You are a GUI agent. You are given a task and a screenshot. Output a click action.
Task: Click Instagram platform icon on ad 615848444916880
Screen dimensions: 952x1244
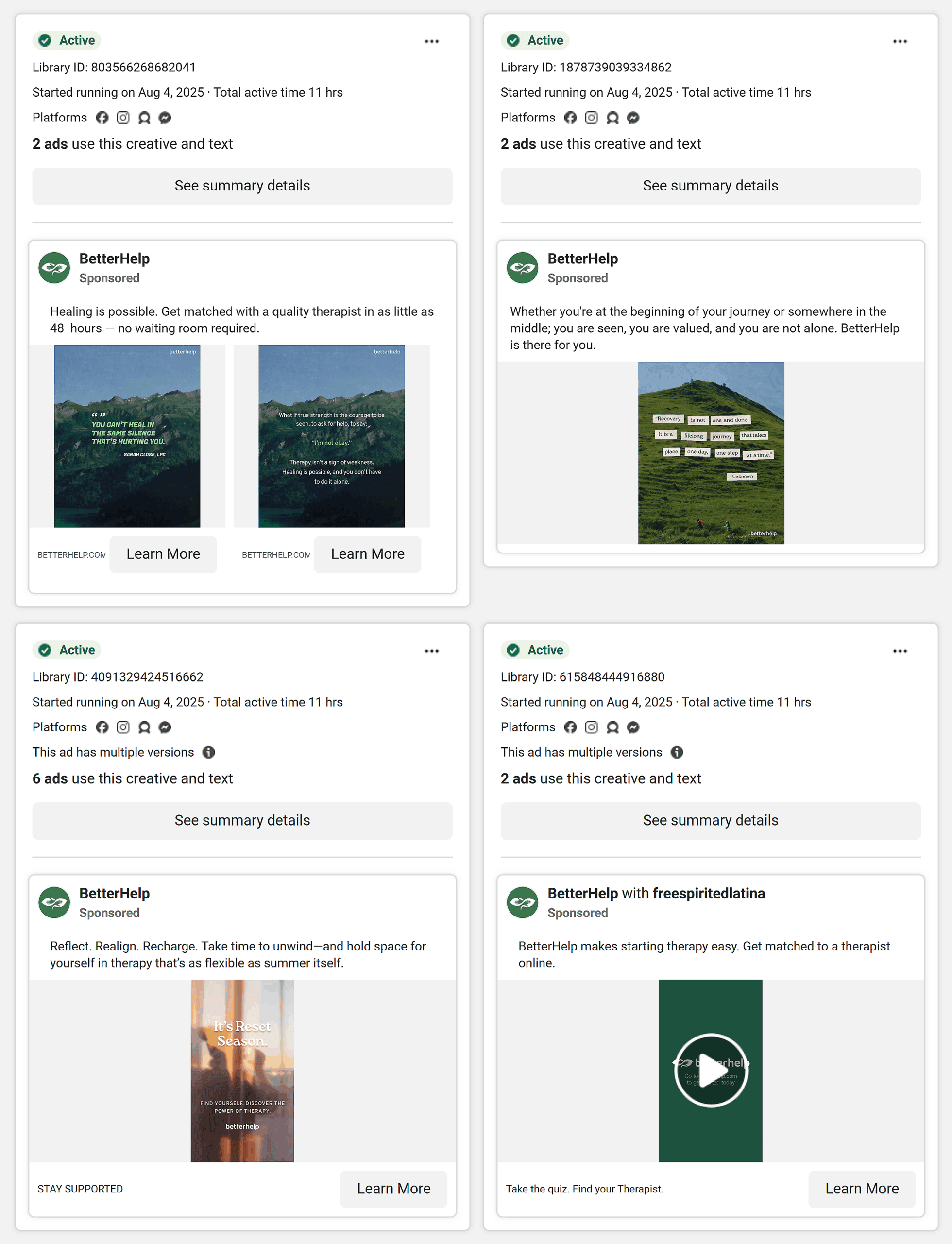pos(592,727)
